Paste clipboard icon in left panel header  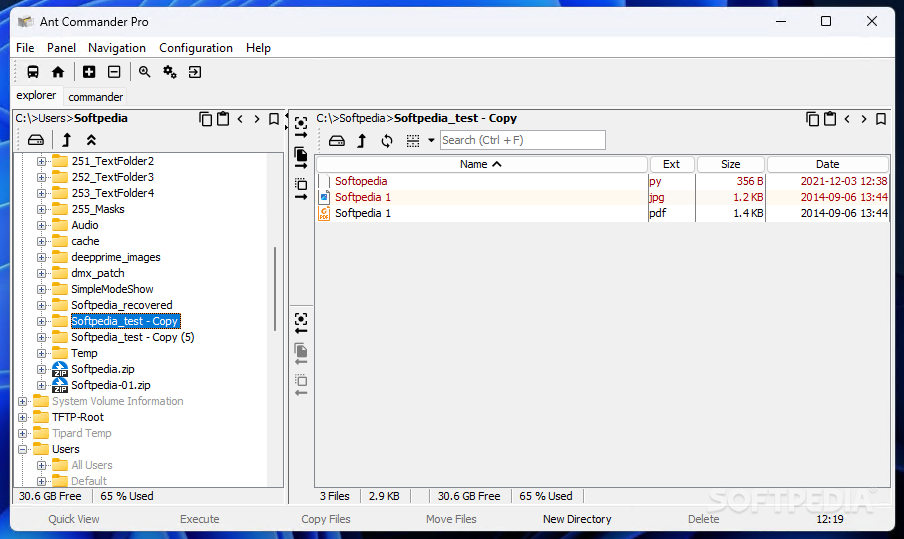223,119
